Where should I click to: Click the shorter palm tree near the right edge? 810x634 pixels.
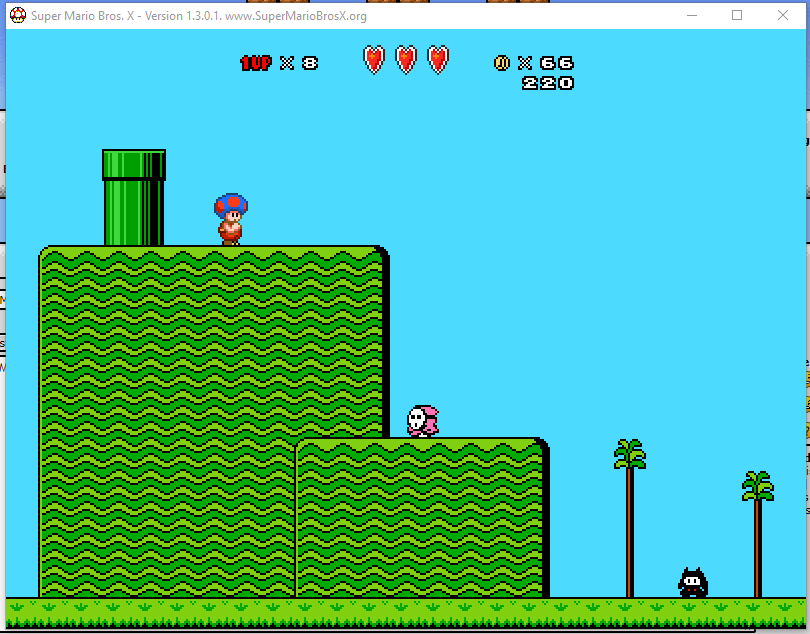point(758,534)
